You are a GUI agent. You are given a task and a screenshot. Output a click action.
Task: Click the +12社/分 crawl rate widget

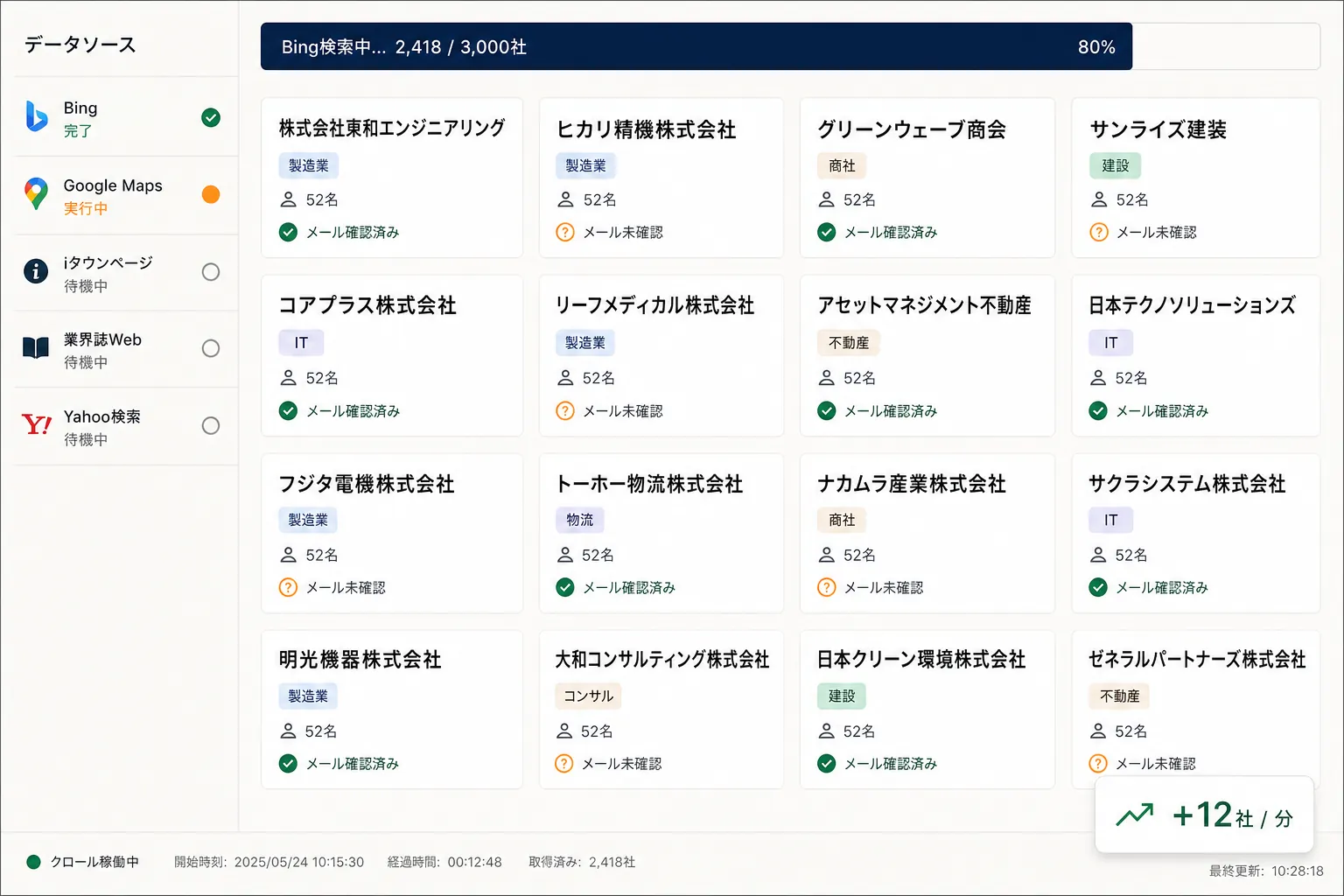coord(1204,815)
